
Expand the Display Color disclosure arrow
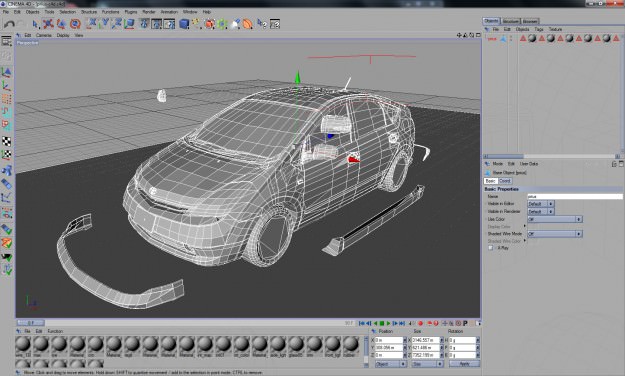point(525,226)
